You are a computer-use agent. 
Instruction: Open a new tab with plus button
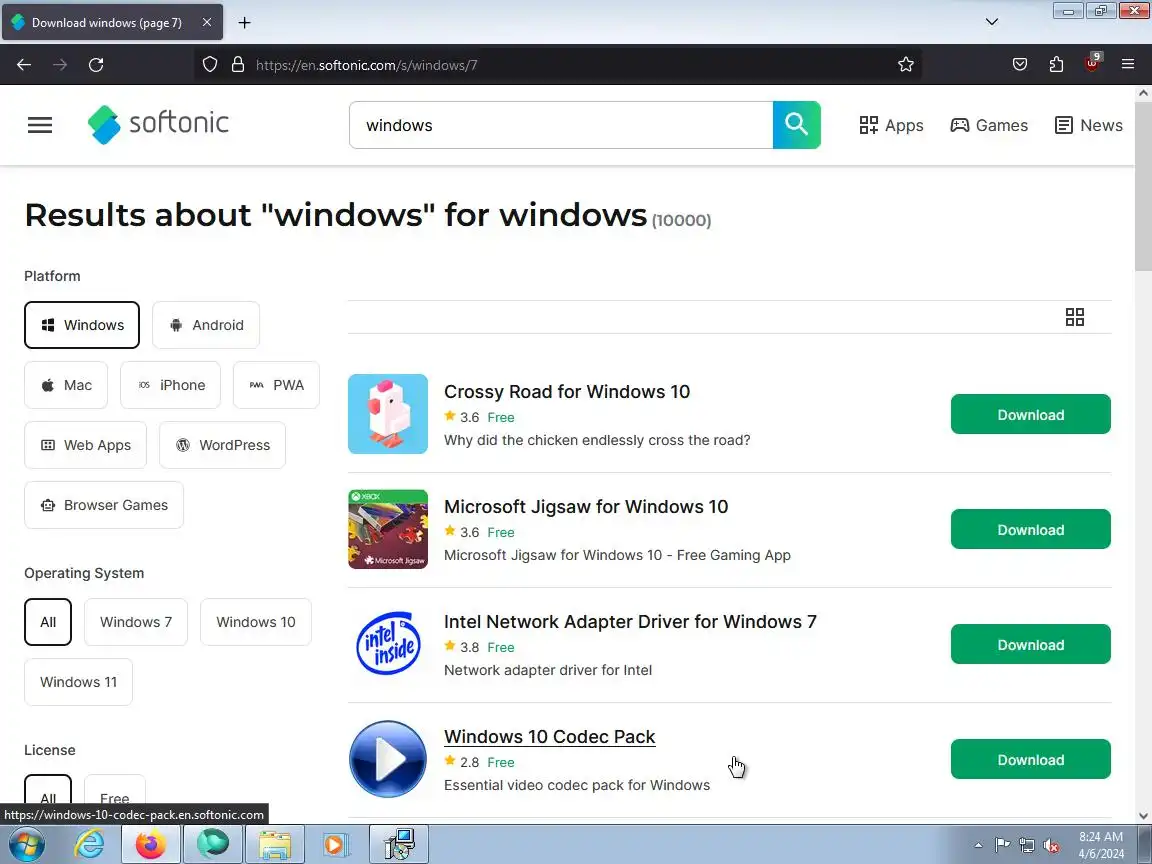tap(245, 23)
